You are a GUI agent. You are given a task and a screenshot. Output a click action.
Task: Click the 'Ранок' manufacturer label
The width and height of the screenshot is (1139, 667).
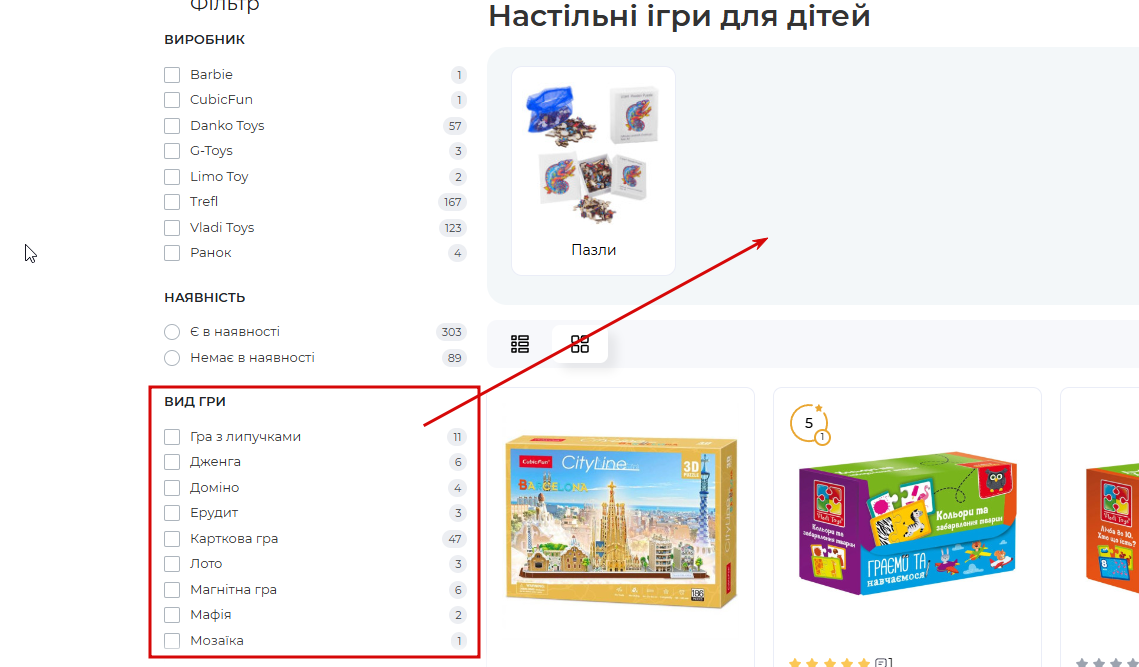coord(211,253)
